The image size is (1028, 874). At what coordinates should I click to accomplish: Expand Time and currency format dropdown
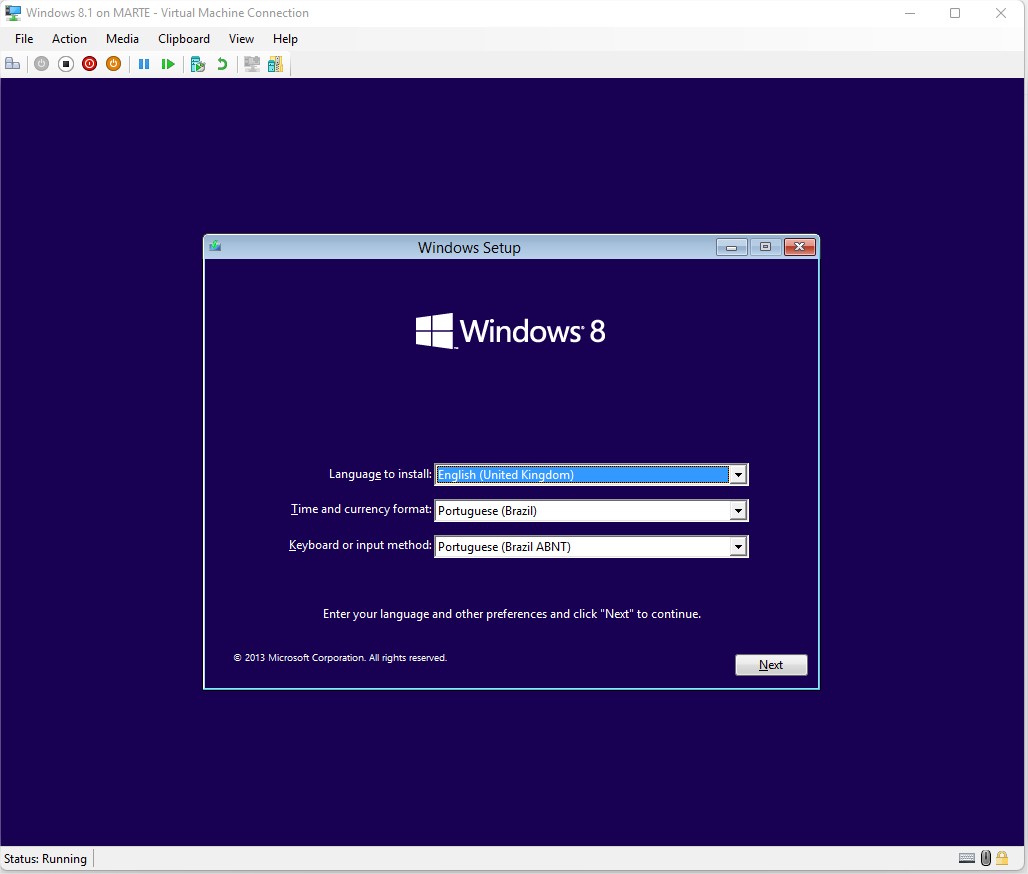[738, 511]
